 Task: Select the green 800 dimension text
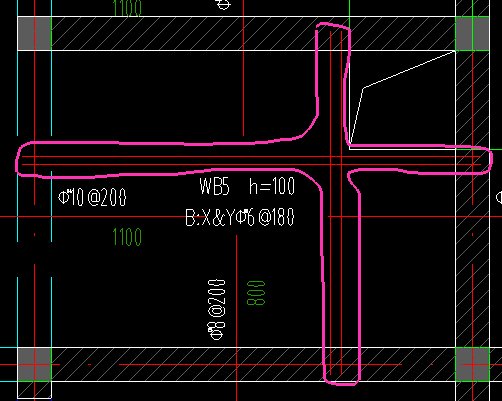click(x=256, y=293)
